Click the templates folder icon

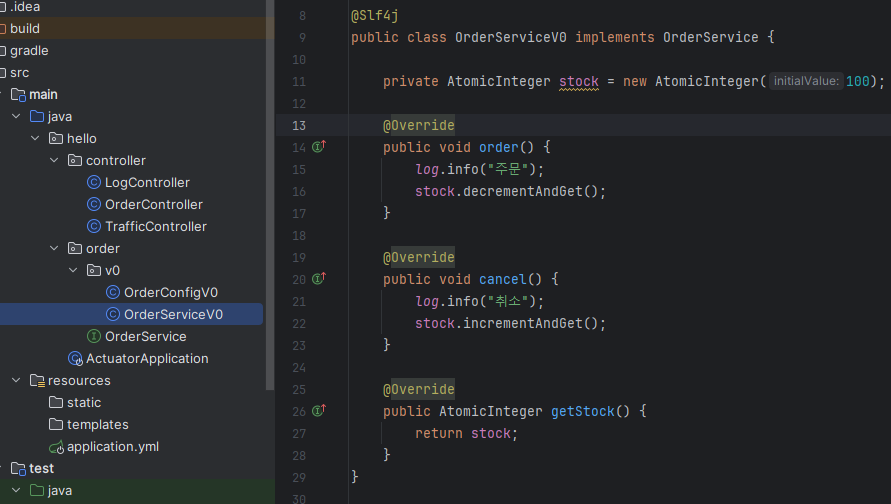(x=56, y=424)
